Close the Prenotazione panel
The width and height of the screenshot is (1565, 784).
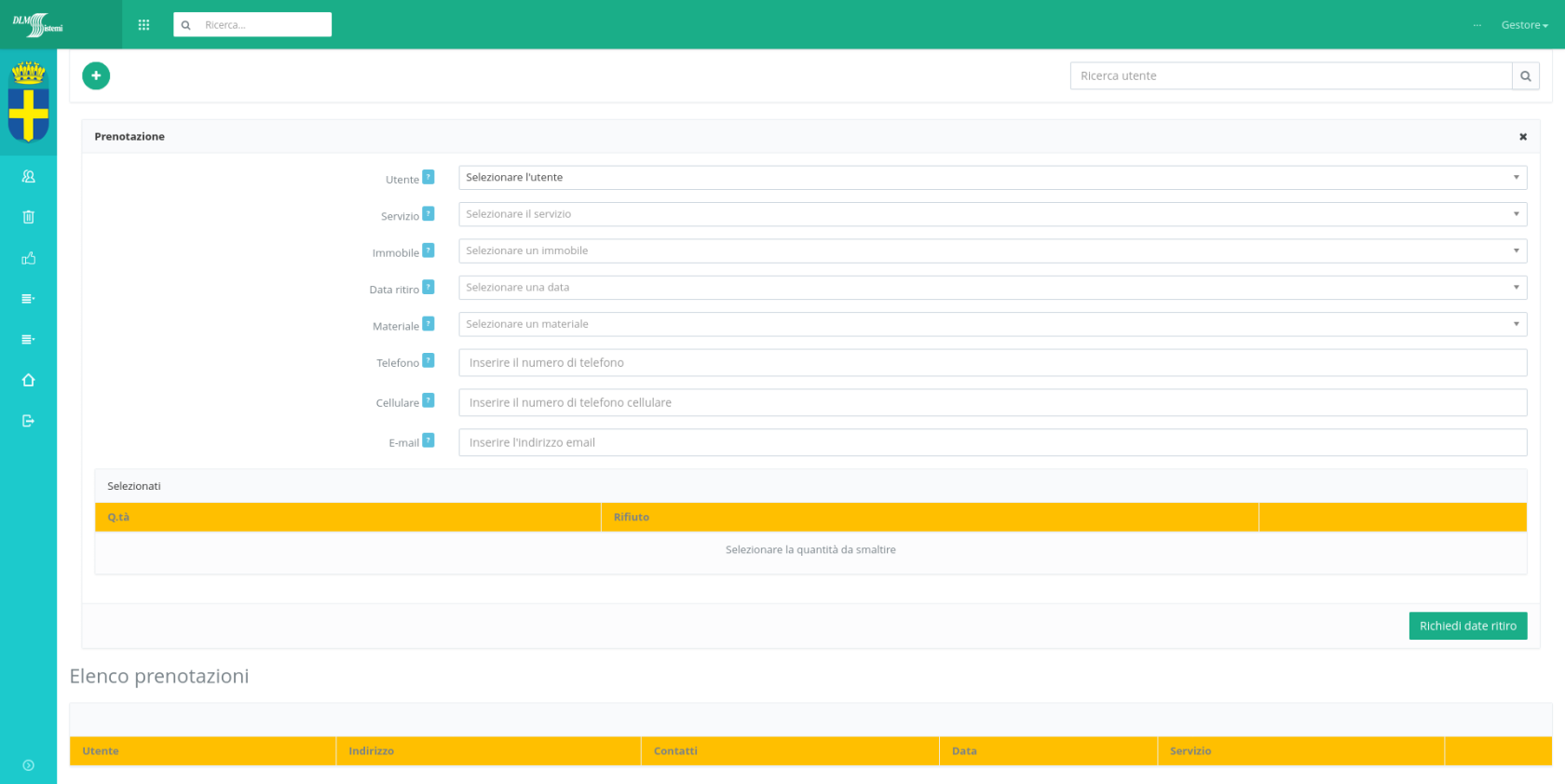point(1523,137)
